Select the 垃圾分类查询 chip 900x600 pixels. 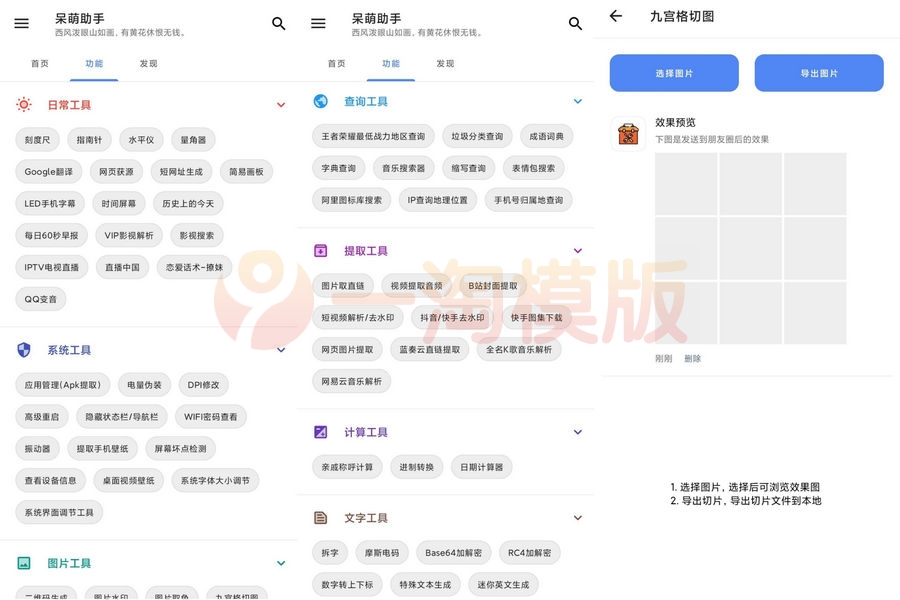point(477,136)
